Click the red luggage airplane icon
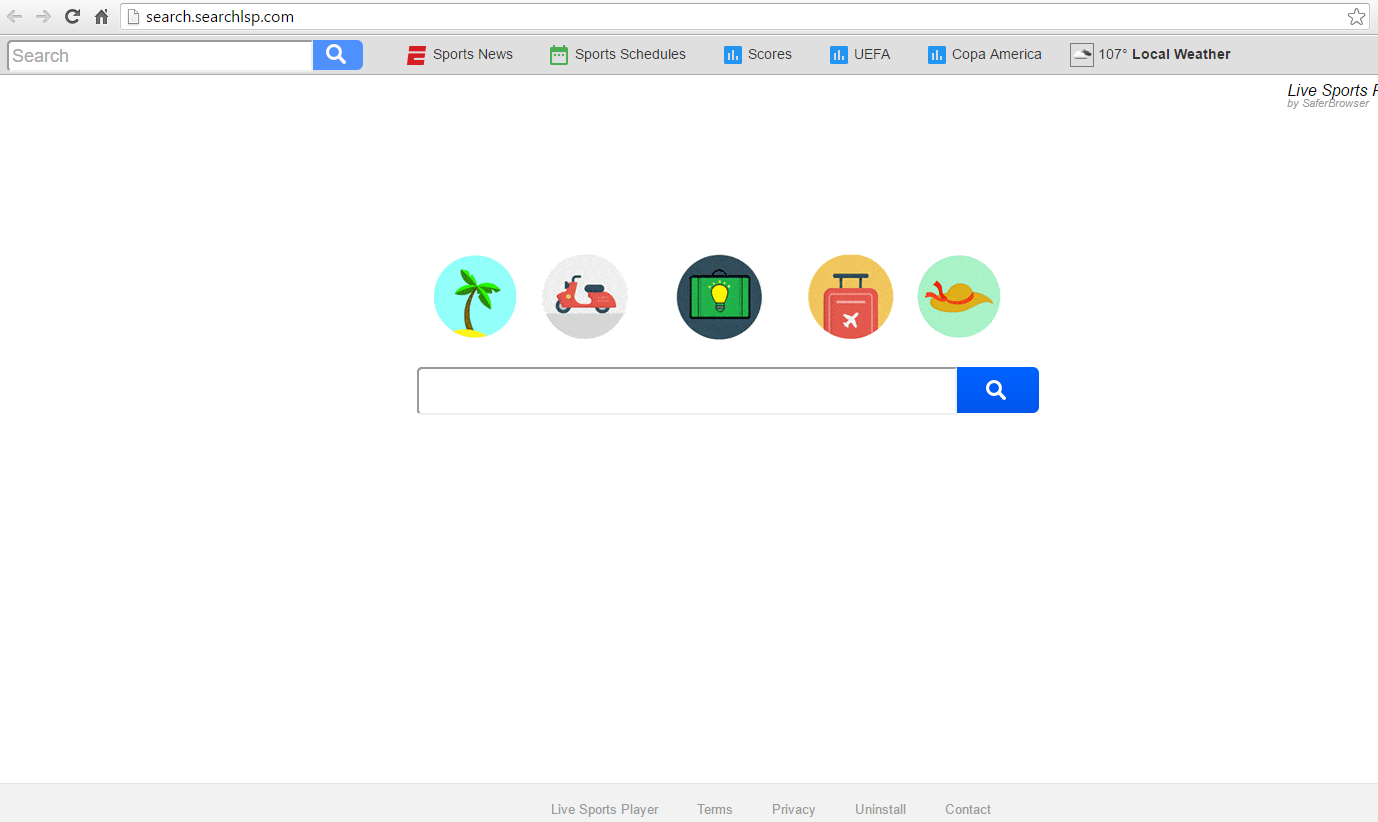 point(850,297)
